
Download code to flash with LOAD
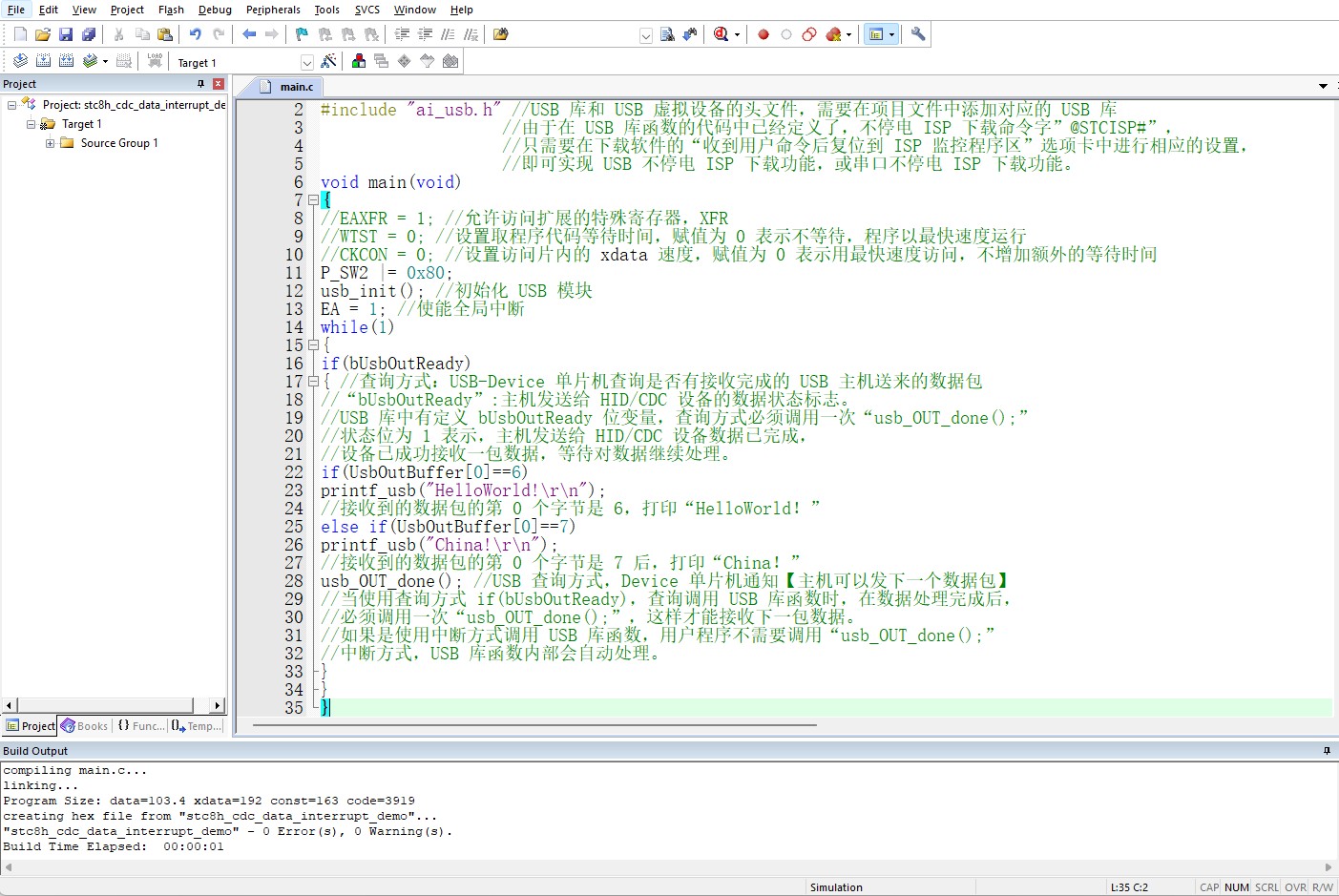[x=155, y=61]
